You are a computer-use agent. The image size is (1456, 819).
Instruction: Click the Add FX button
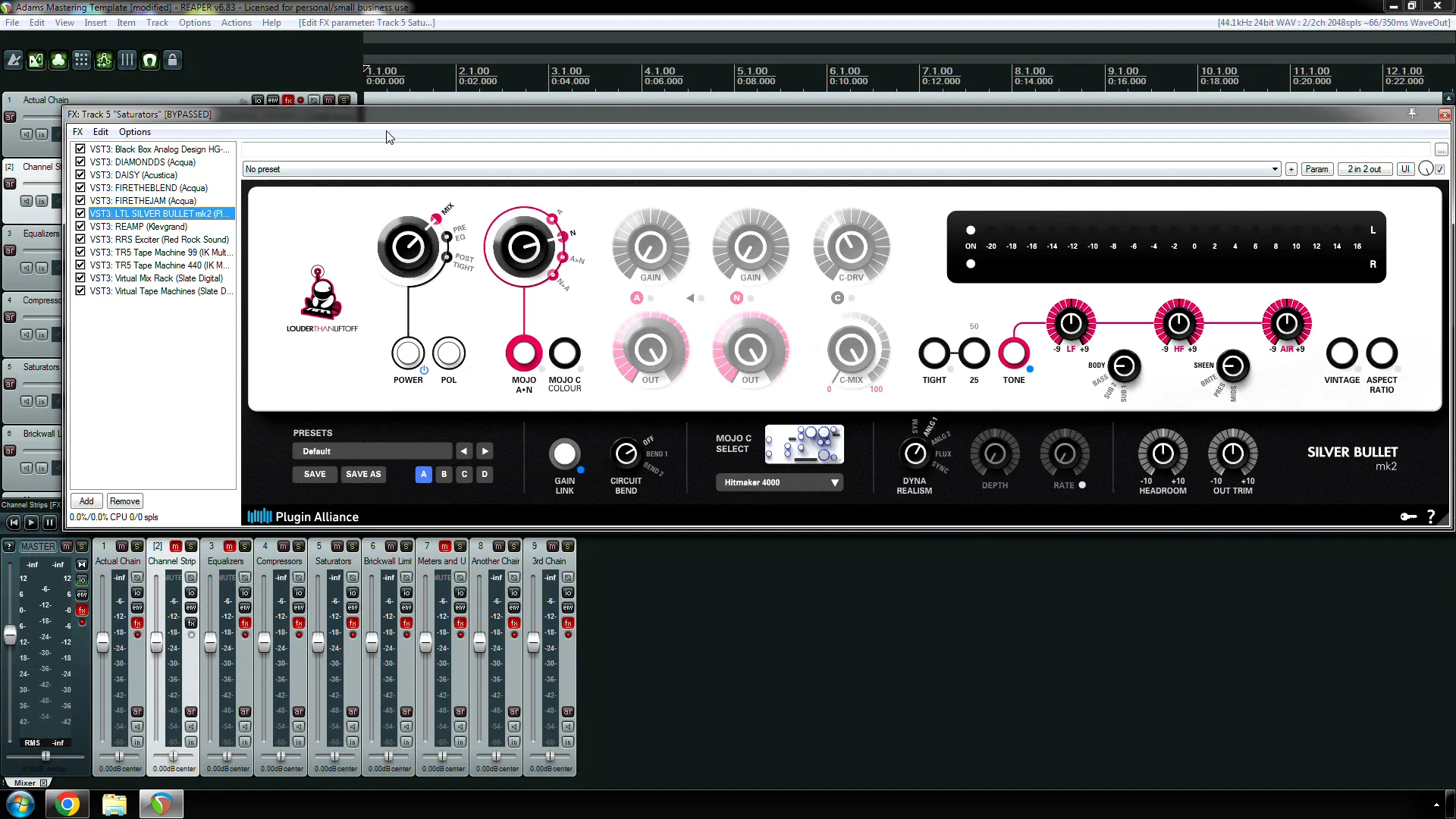point(86,501)
